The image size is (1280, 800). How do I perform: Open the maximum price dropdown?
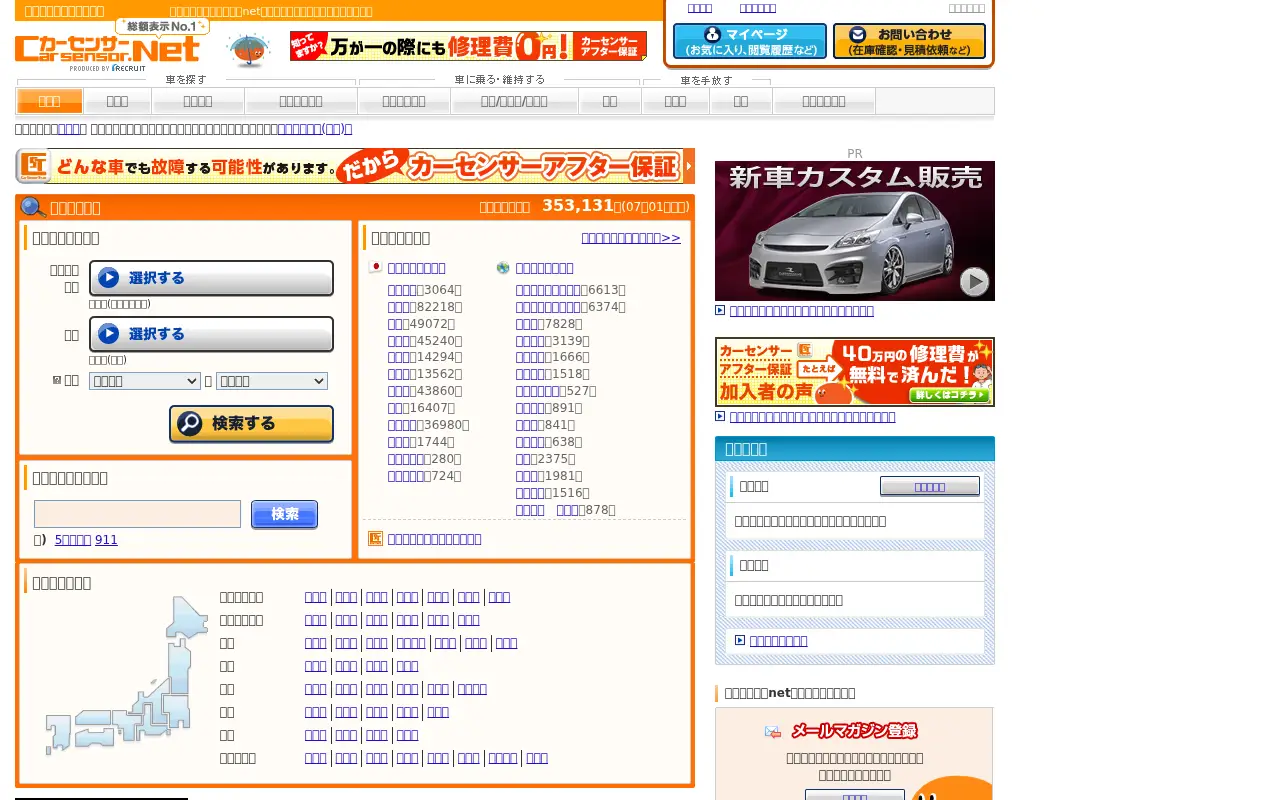pos(272,381)
